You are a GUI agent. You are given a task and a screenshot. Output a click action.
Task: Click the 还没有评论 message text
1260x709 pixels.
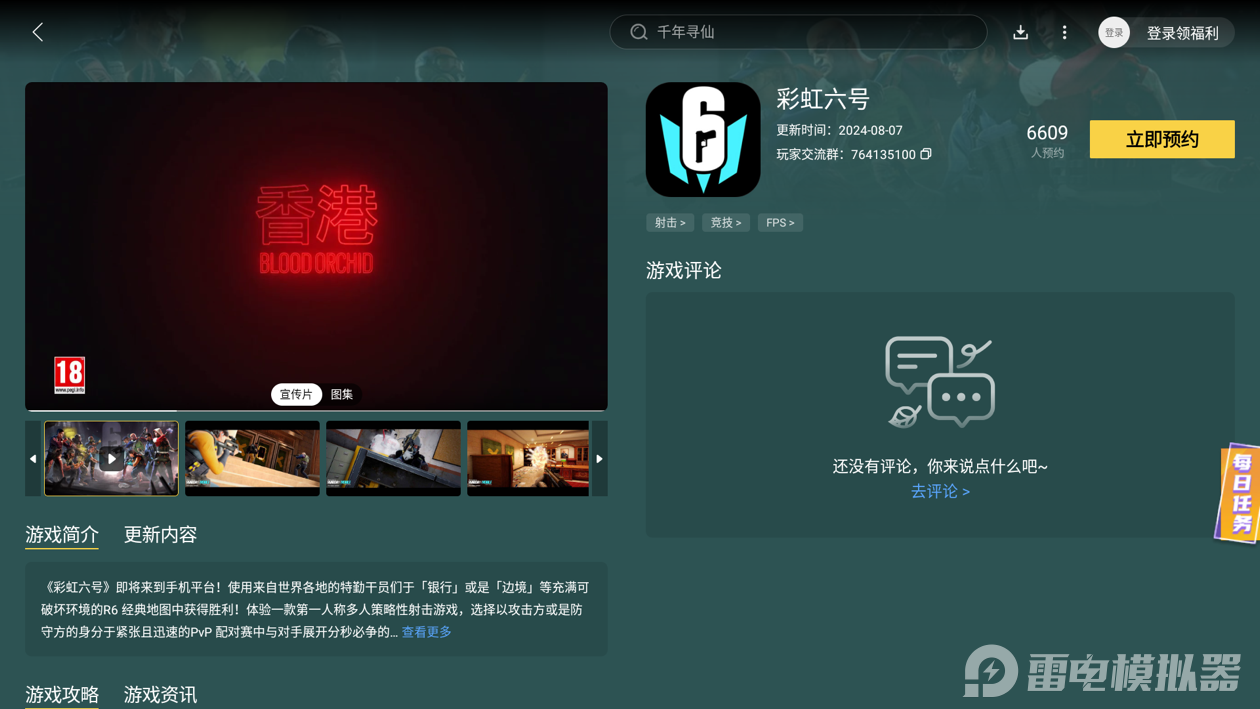940,466
